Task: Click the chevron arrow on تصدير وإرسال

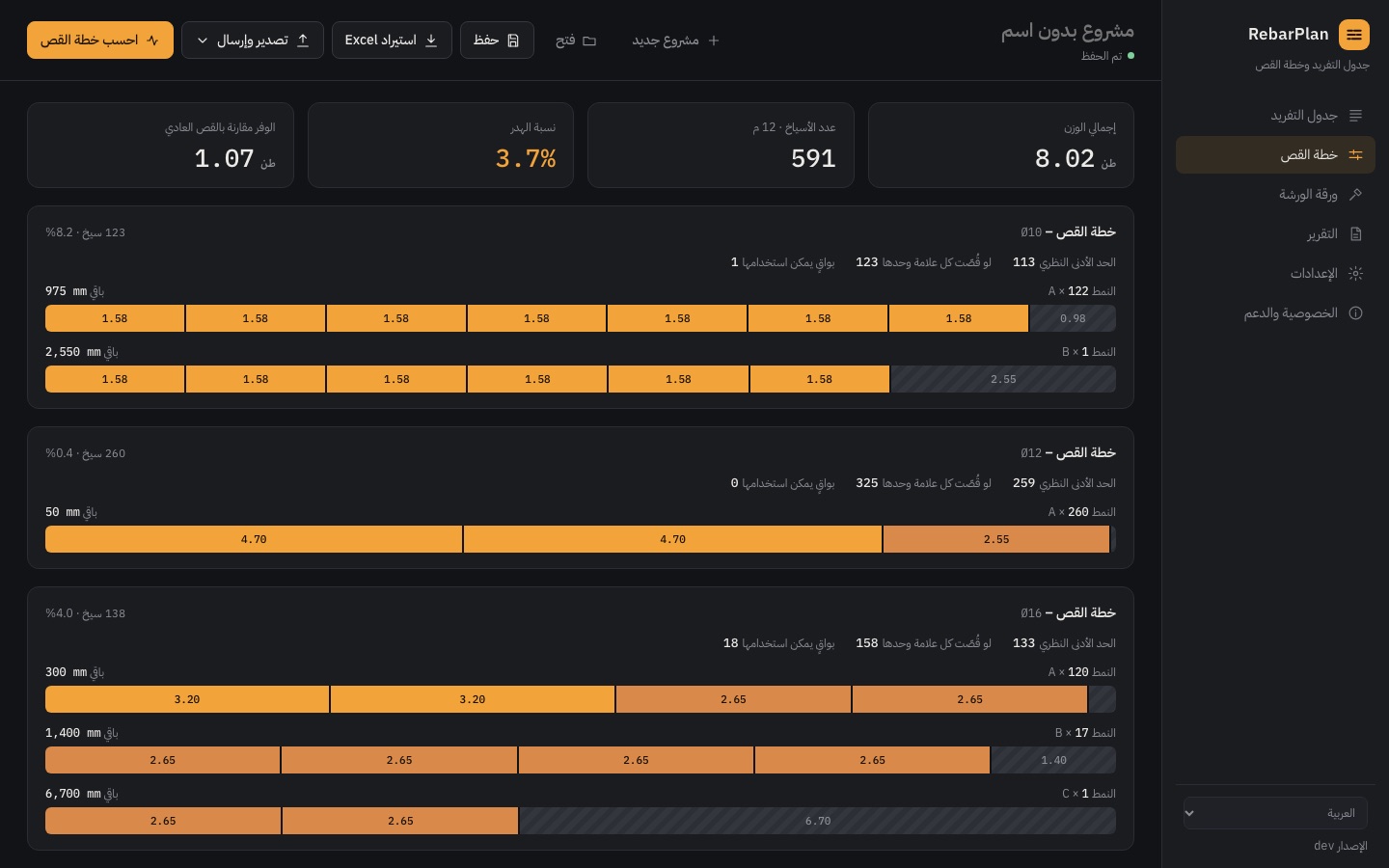Action: point(203,41)
